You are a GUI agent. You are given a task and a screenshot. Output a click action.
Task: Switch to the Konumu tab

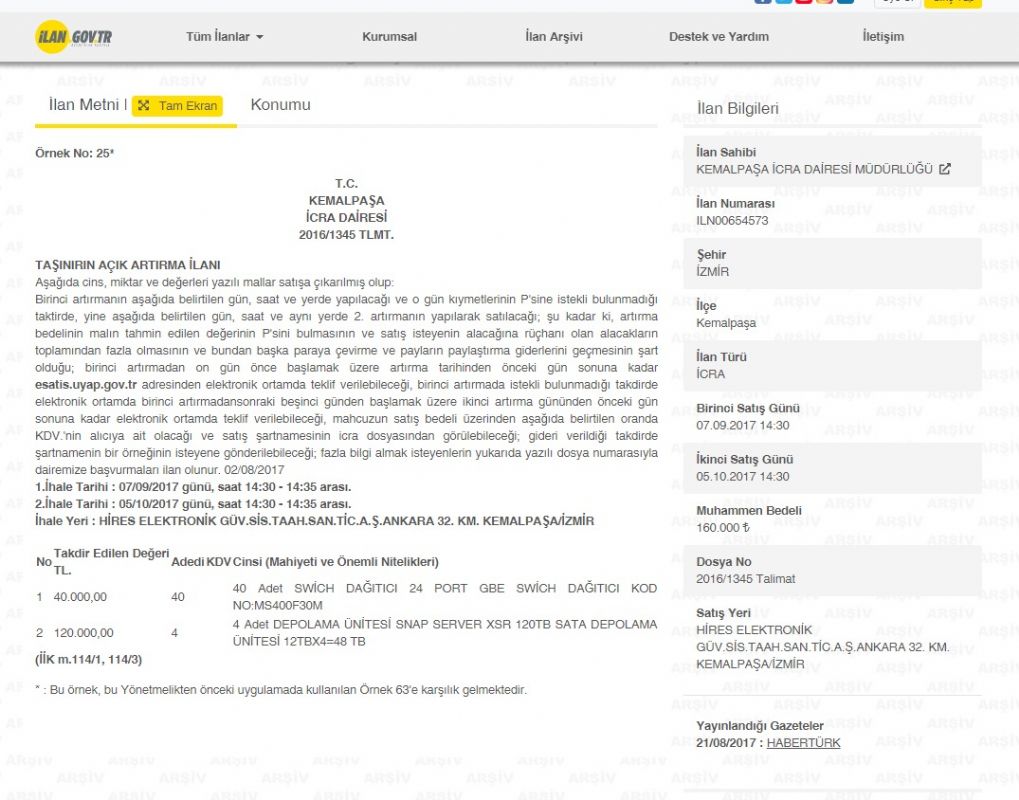pyautogui.click(x=280, y=105)
